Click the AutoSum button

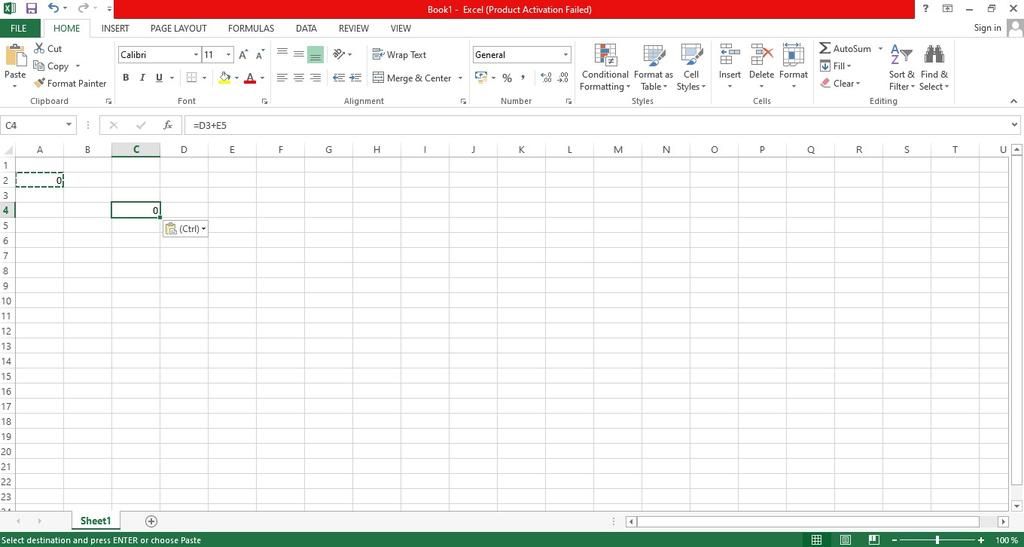pos(846,49)
